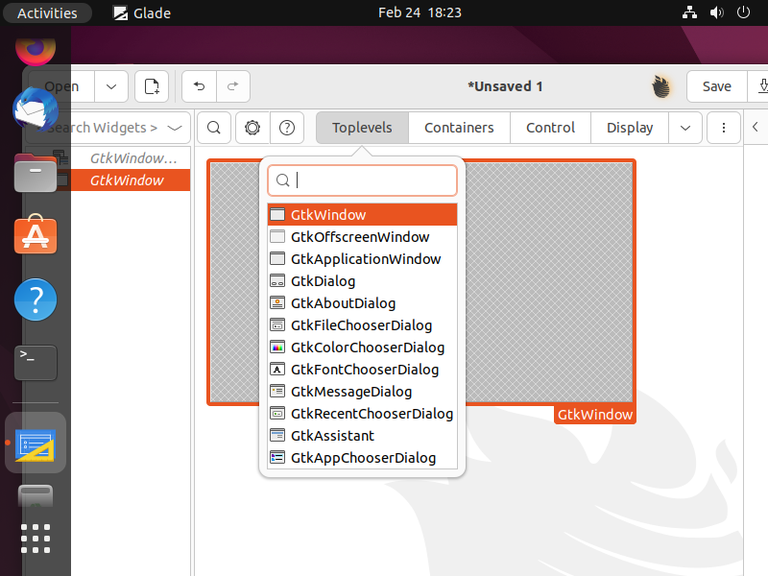Image resolution: width=768 pixels, height=576 pixels.
Task: Open the Display widget tab
Action: pos(630,128)
